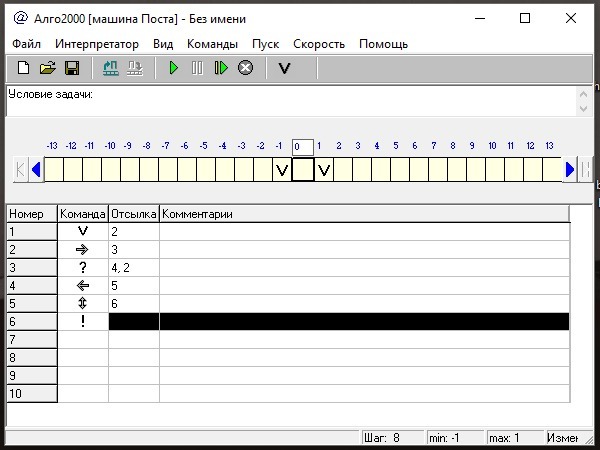Click the V mark toolbar button
The height and width of the screenshot is (450, 600).
(x=284, y=68)
